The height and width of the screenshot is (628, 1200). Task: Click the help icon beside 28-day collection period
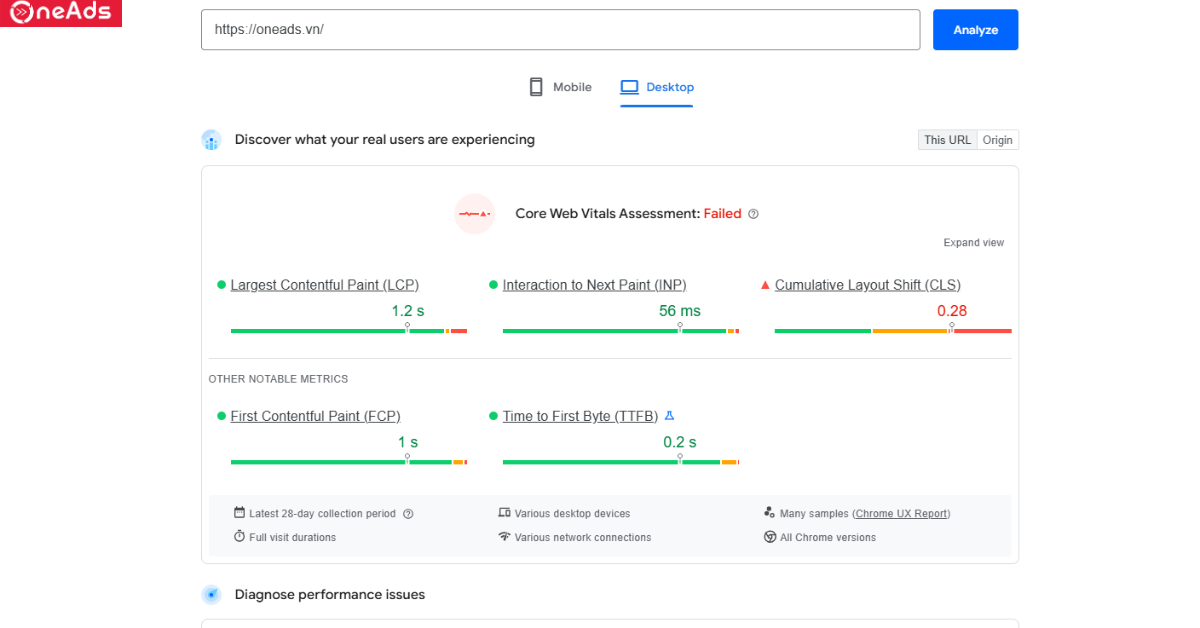[408, 514]
